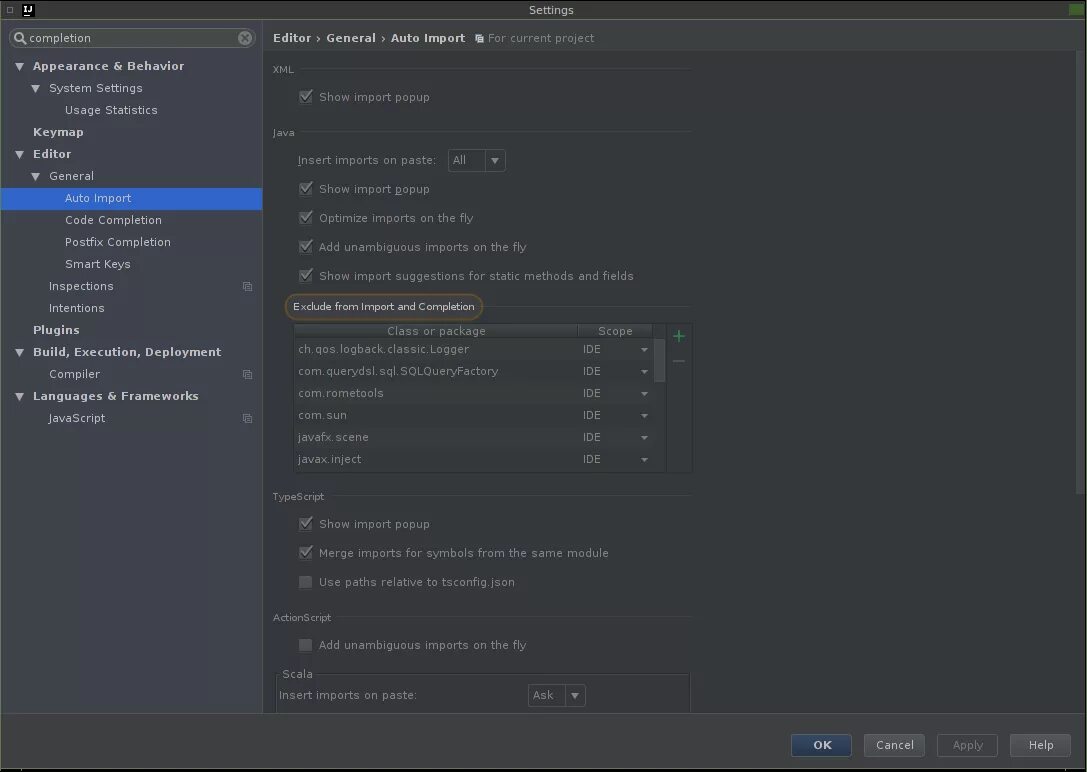Screen dimensions: 1087x772
Task: Click the project icon beside JavaScript
Action: pos(247,419)
